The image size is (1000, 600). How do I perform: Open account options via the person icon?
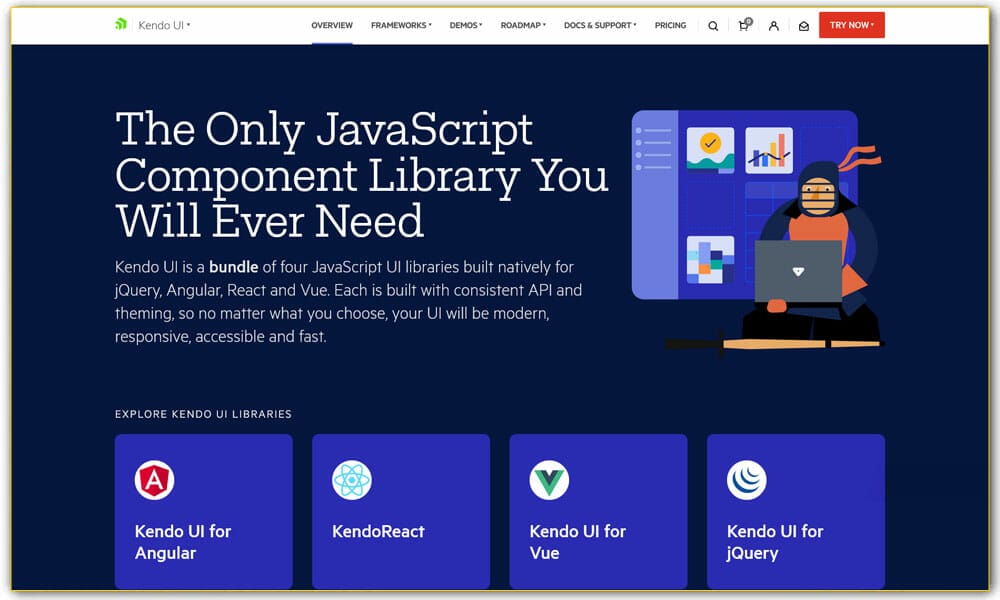pyautogui.click(x=772, y=25)
